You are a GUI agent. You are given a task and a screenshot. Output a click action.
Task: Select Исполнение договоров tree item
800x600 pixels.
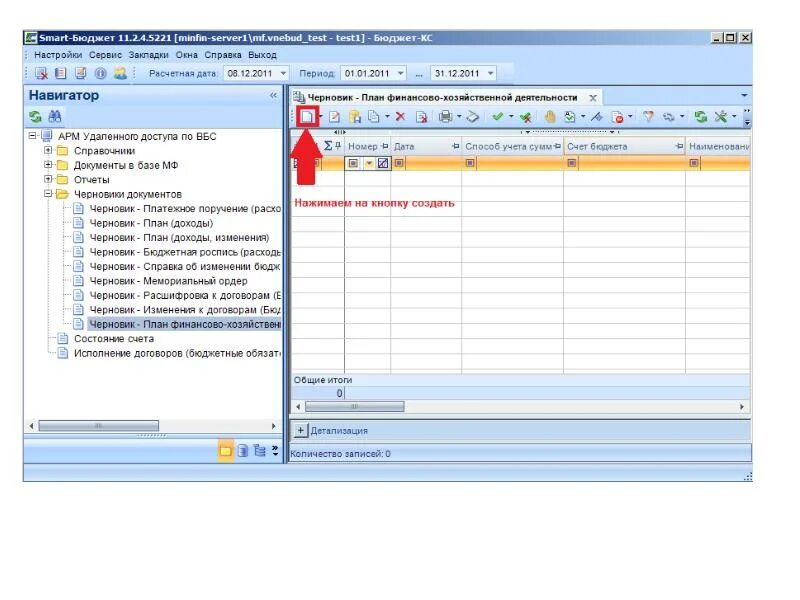[177, 353]
